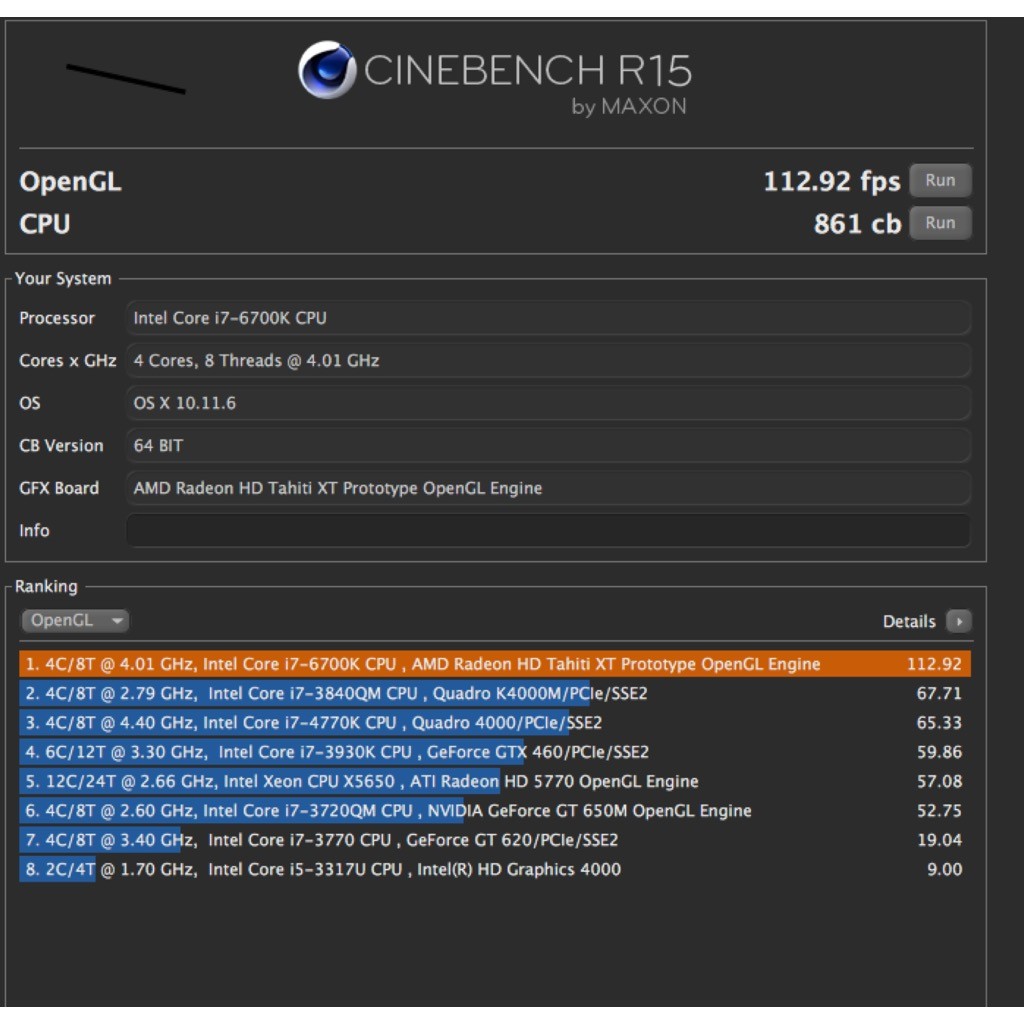
Task: Select ranking row 7 i7-3770 GT 620
Action: click(494, 840)
